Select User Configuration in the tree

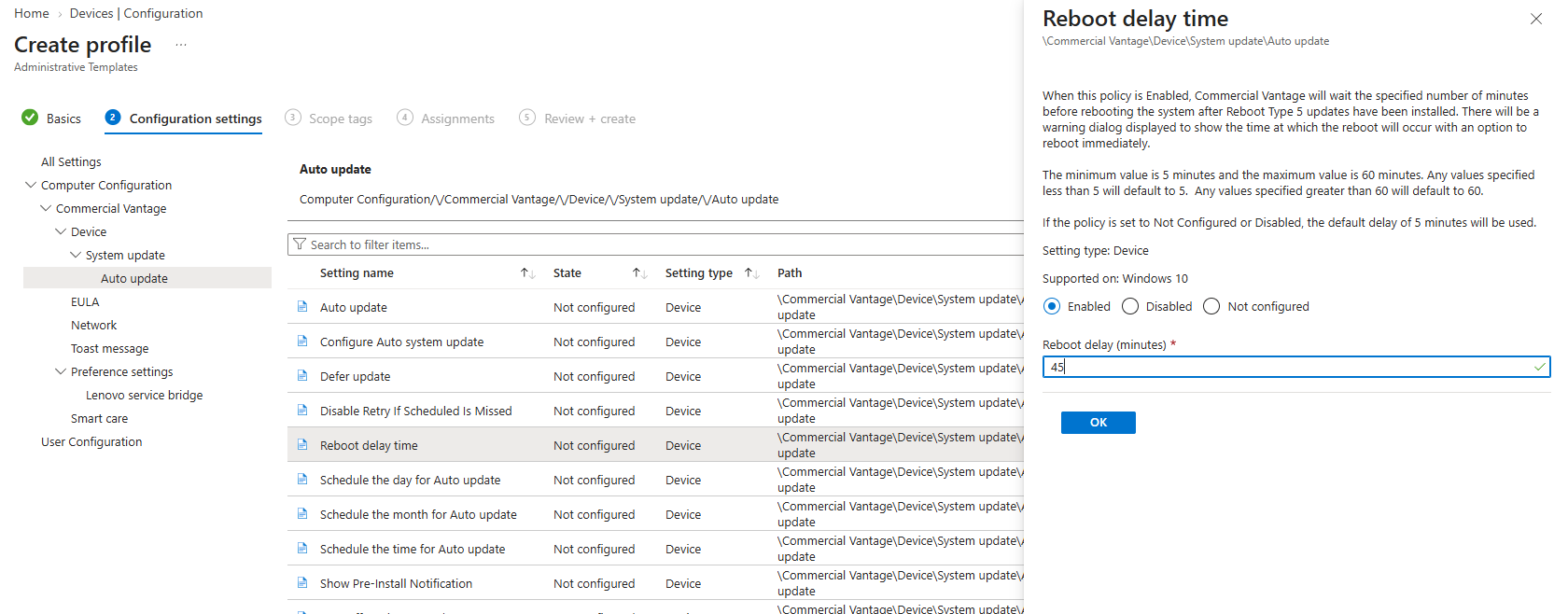click(x=91, y=441)
